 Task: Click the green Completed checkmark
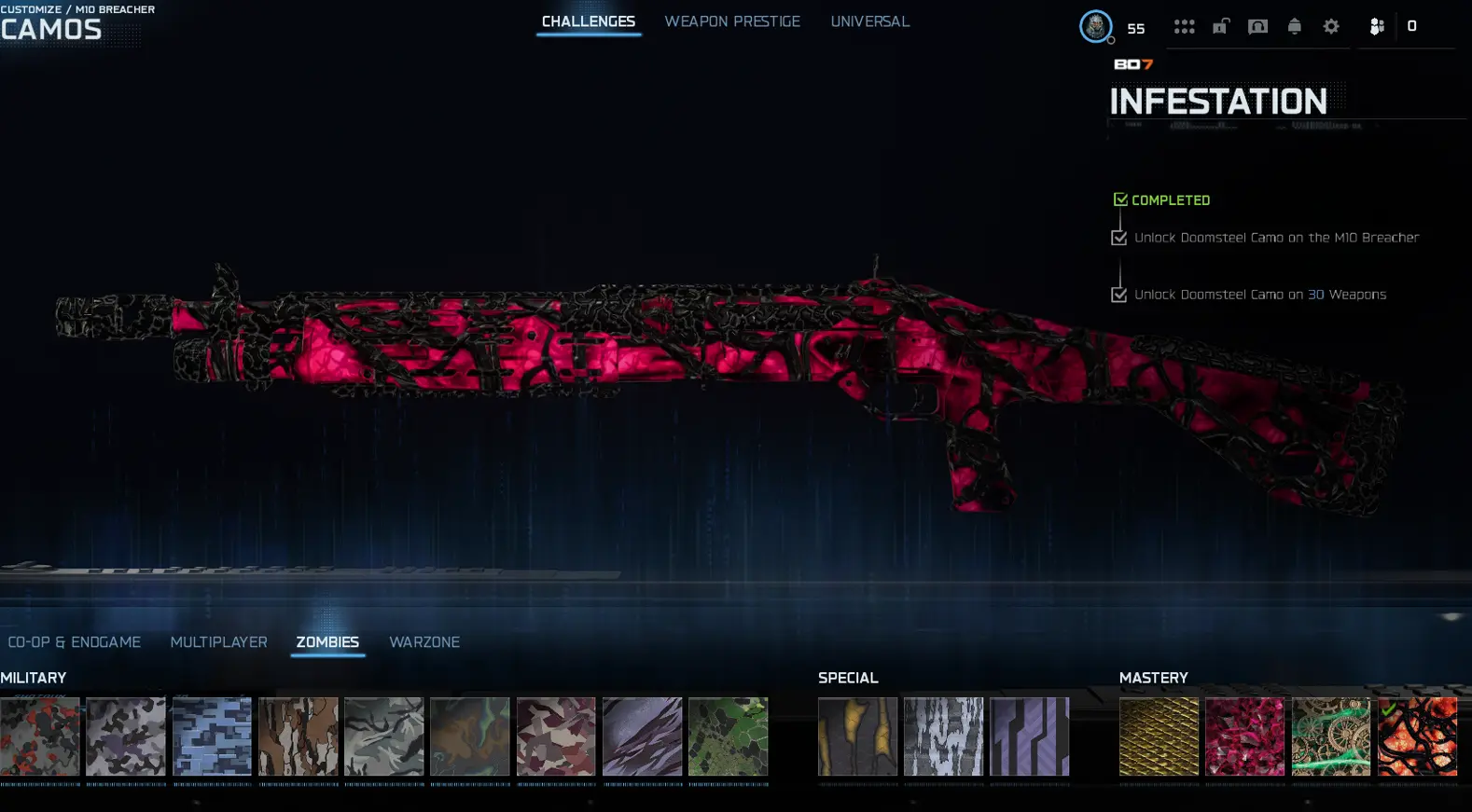[1120, 200]
